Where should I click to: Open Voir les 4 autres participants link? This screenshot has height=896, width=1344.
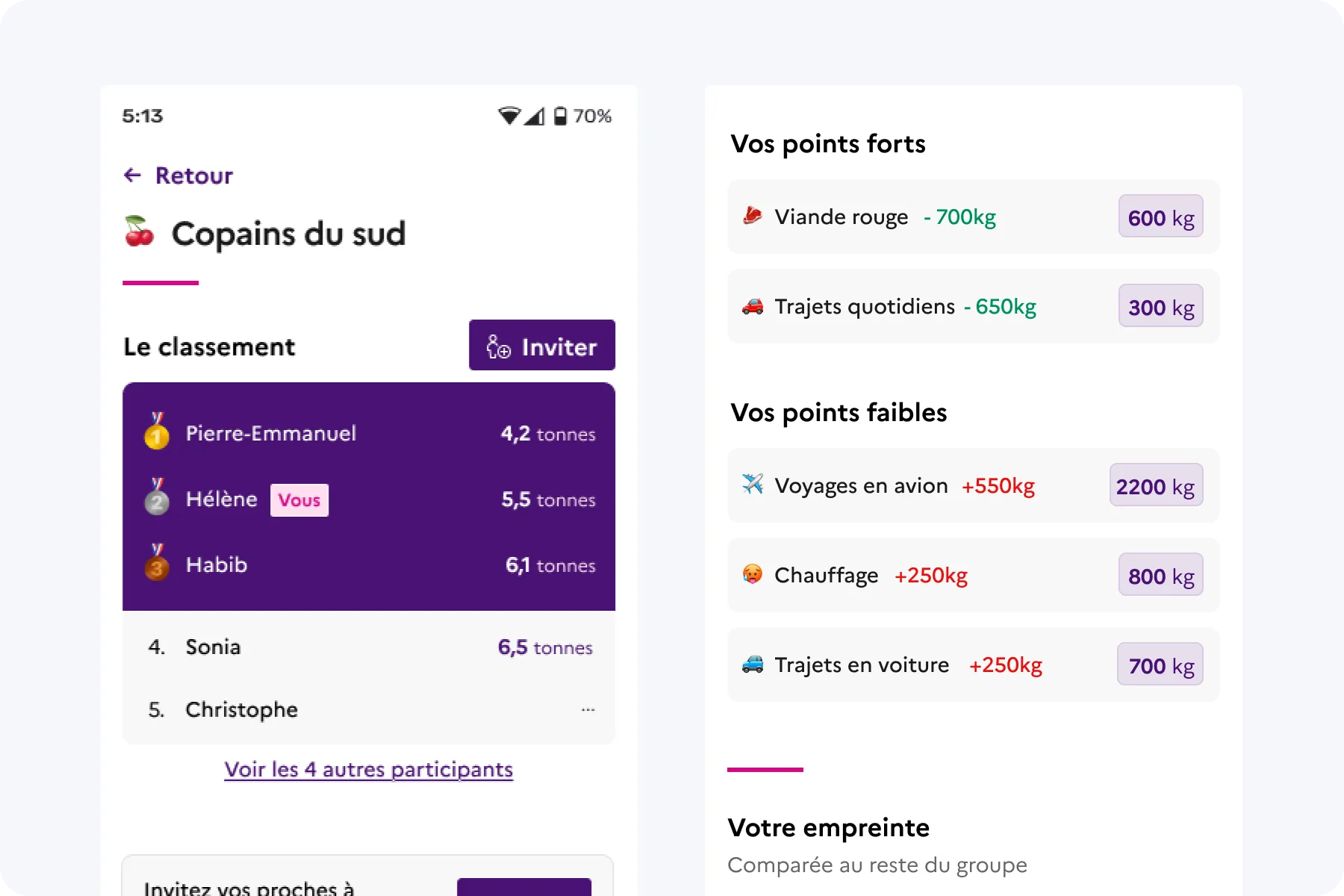[x=369, y=770]
